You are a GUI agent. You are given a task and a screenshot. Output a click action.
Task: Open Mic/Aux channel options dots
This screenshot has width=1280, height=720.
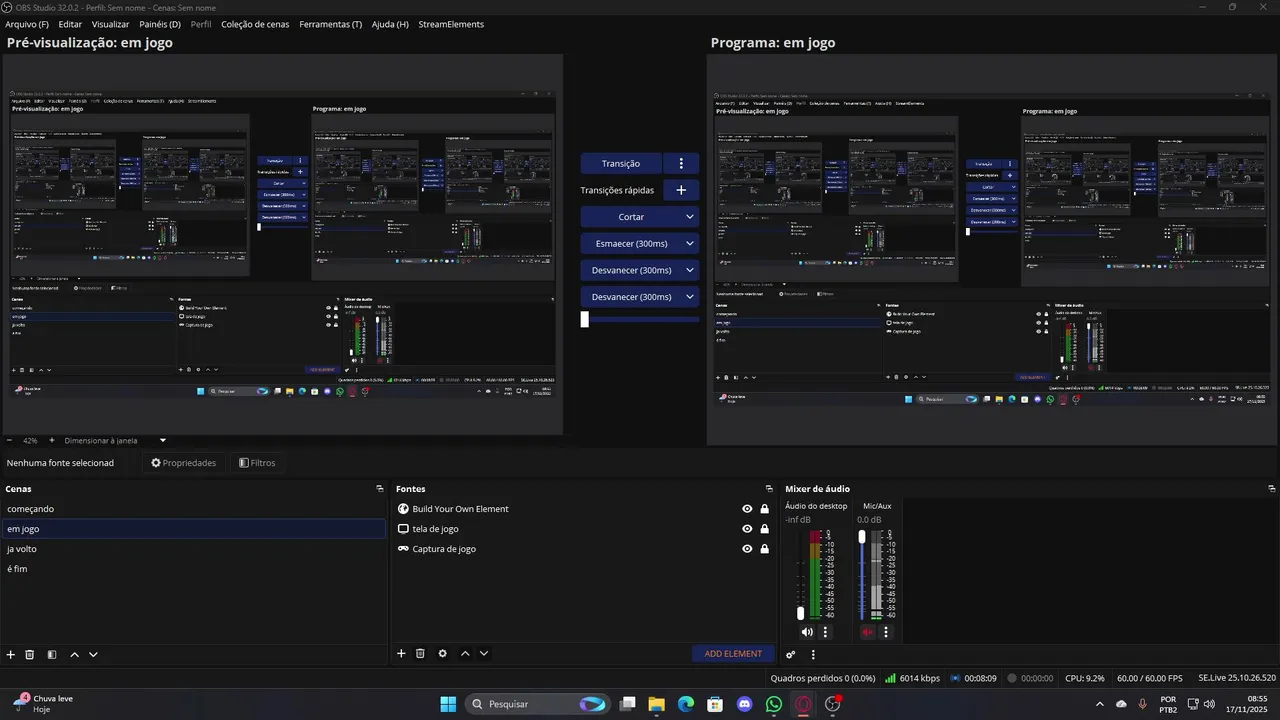[x=885, y=632]
